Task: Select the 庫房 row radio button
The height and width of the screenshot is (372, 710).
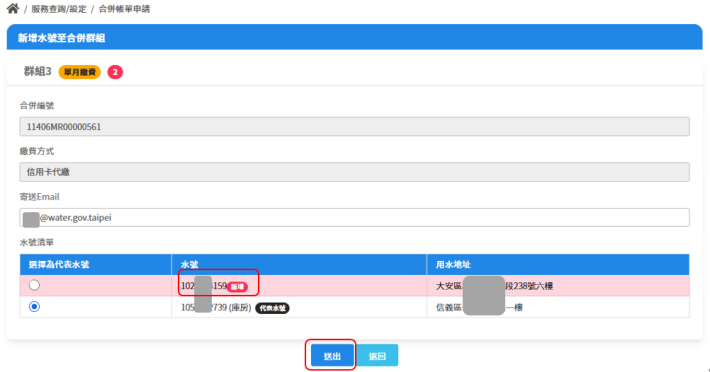Action: [x=34, y=307]
